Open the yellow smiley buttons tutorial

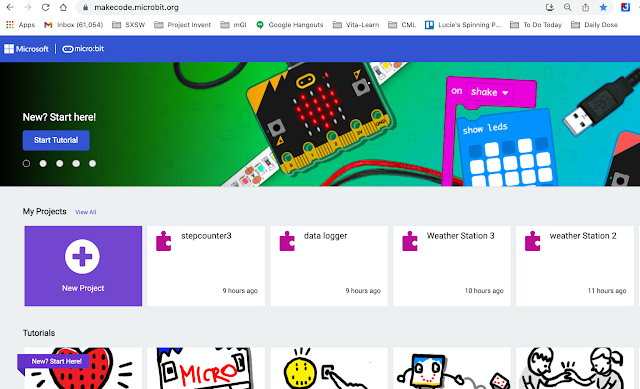click(x=329, y=368)
